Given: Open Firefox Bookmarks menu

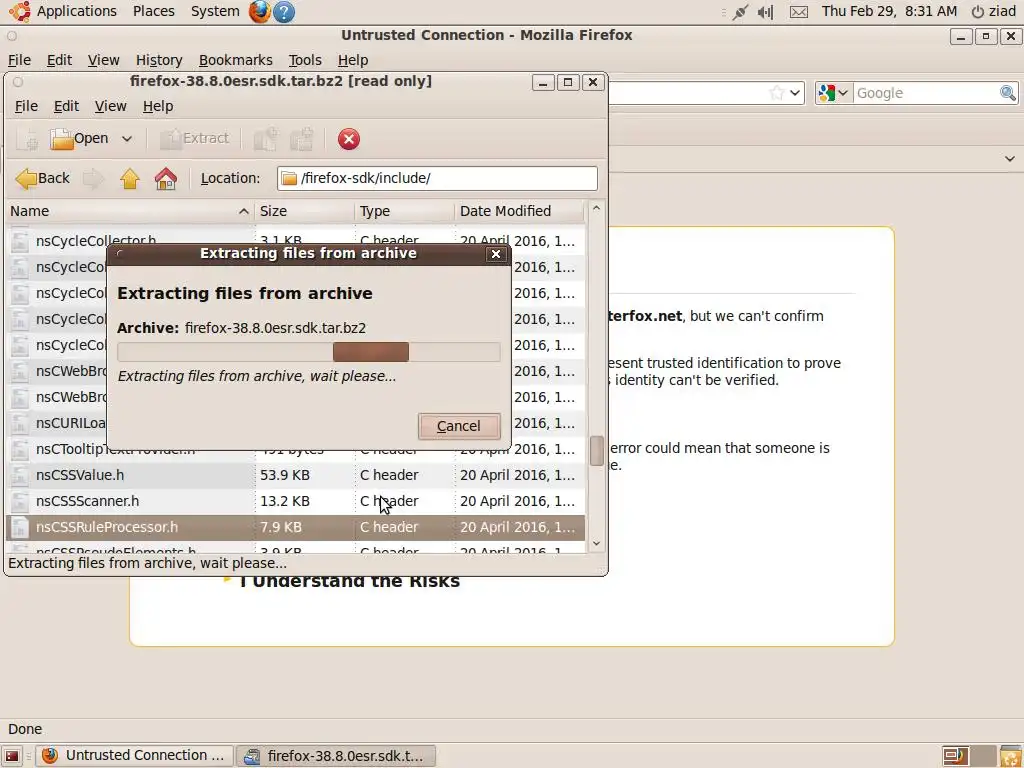Looking at the screenshot, I should tap(236, 60).
